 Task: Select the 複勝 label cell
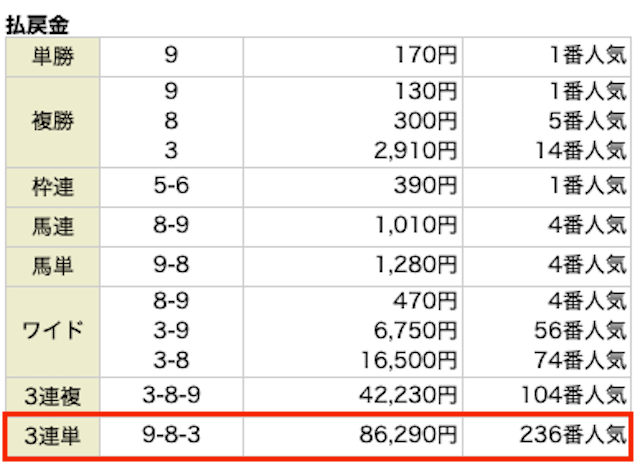click(53, 122)
